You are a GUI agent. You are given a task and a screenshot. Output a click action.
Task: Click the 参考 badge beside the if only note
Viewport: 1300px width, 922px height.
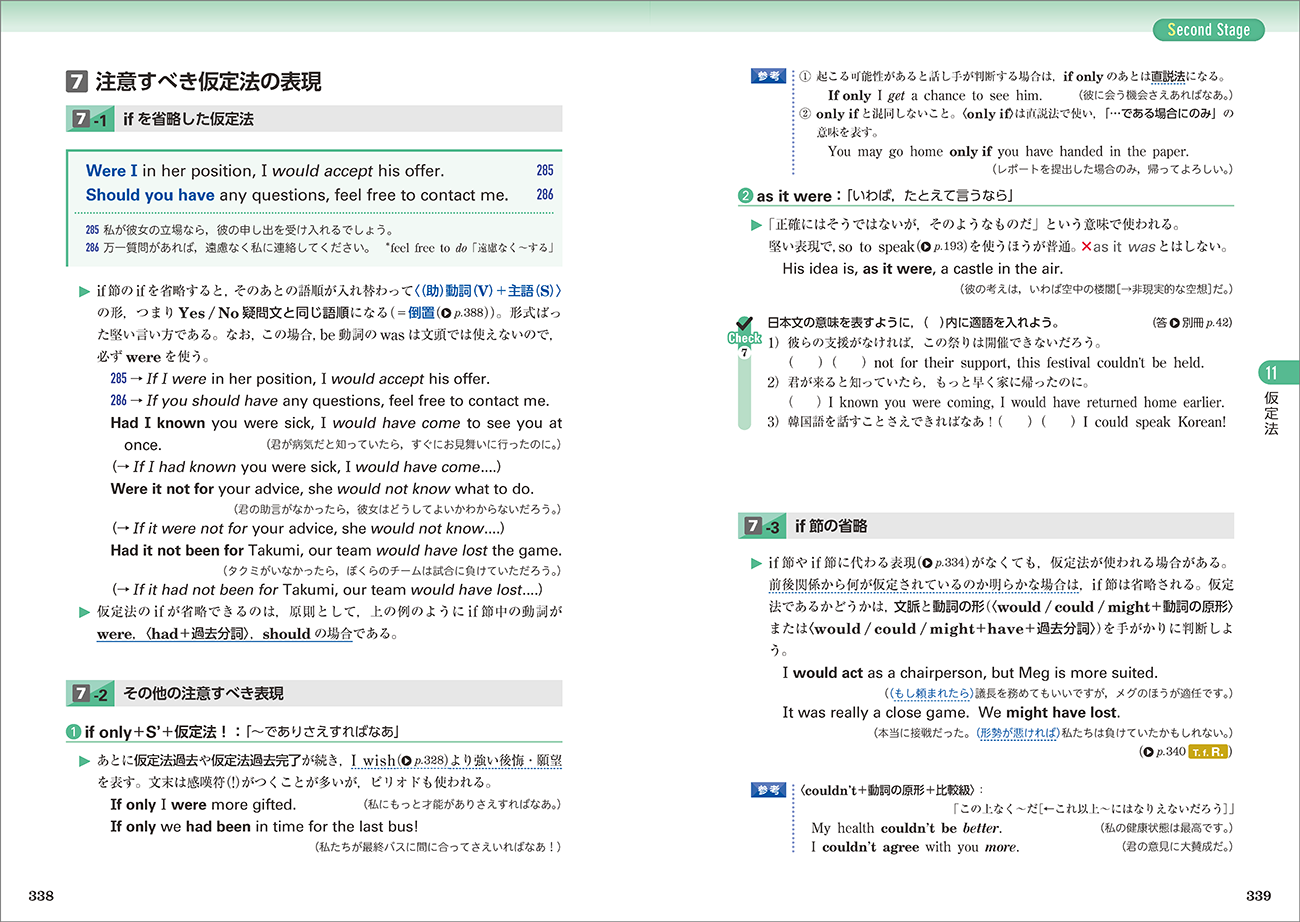click(x=767, y=76)
